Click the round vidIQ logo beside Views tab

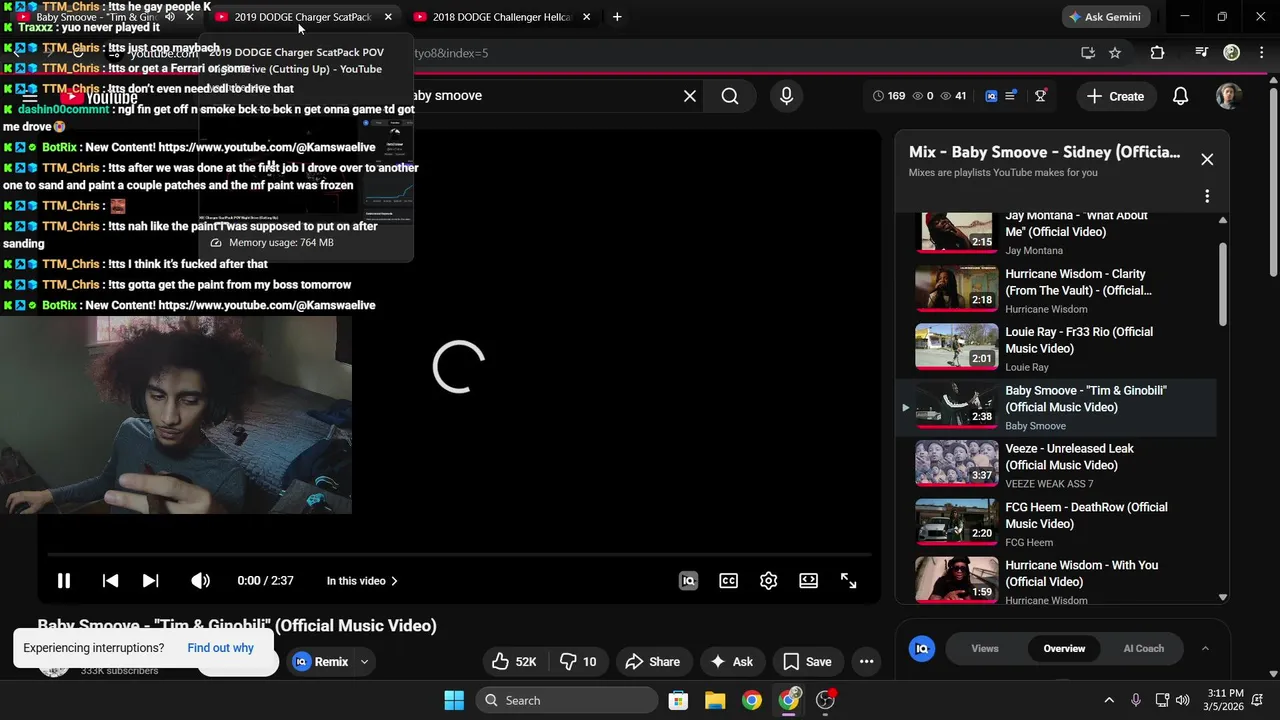922,649
